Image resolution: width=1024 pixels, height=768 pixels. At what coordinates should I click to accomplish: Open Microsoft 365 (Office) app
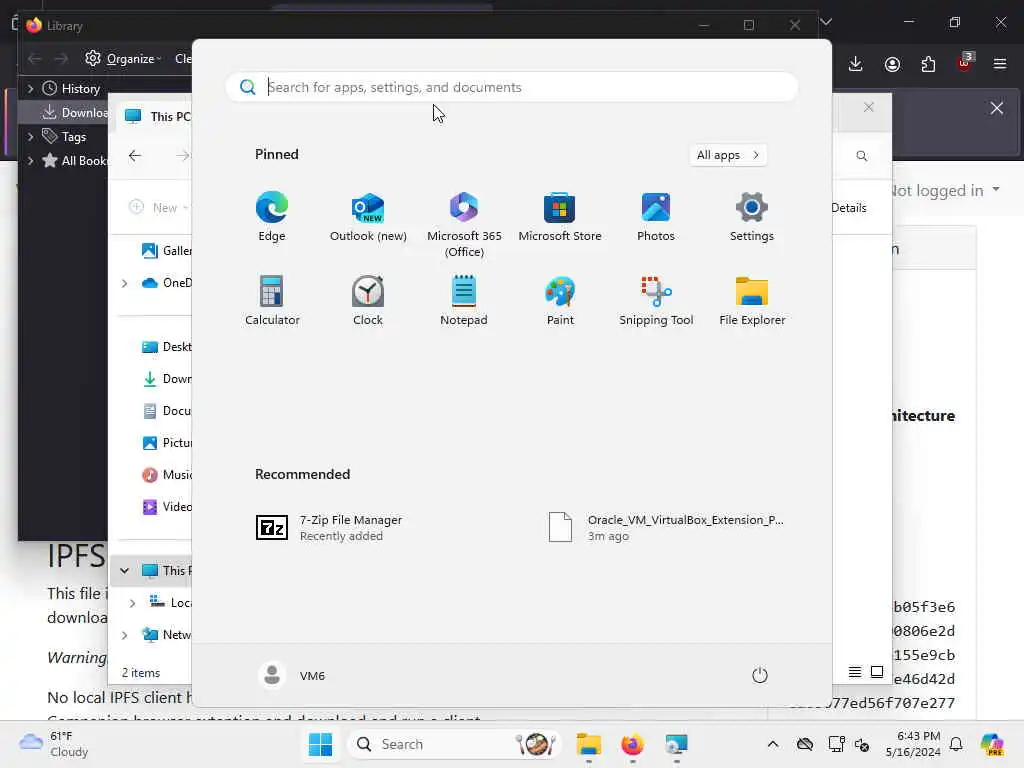click(464, 225)
